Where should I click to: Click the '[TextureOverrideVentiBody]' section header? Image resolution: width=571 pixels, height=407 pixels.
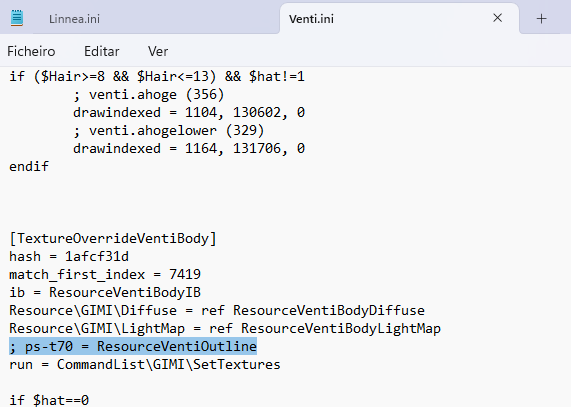(x=113, y=238)
